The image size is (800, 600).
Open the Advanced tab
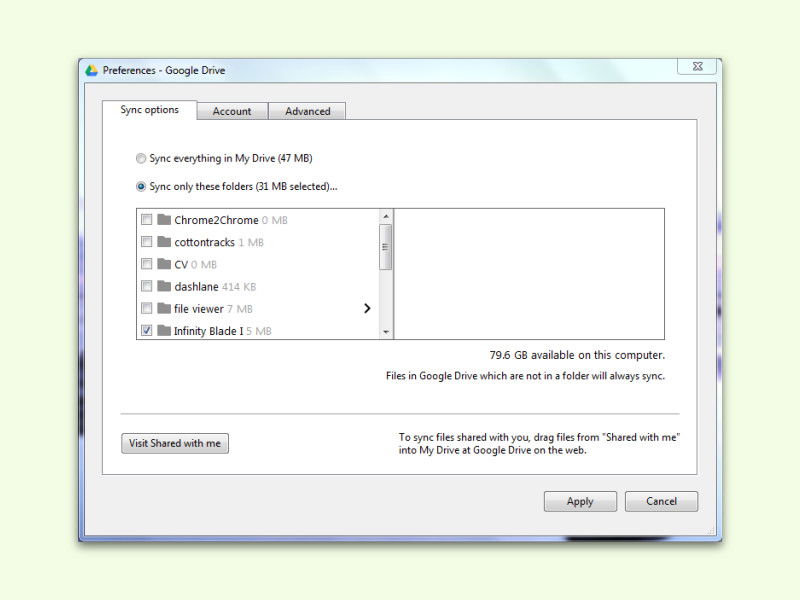coord(307,111)
